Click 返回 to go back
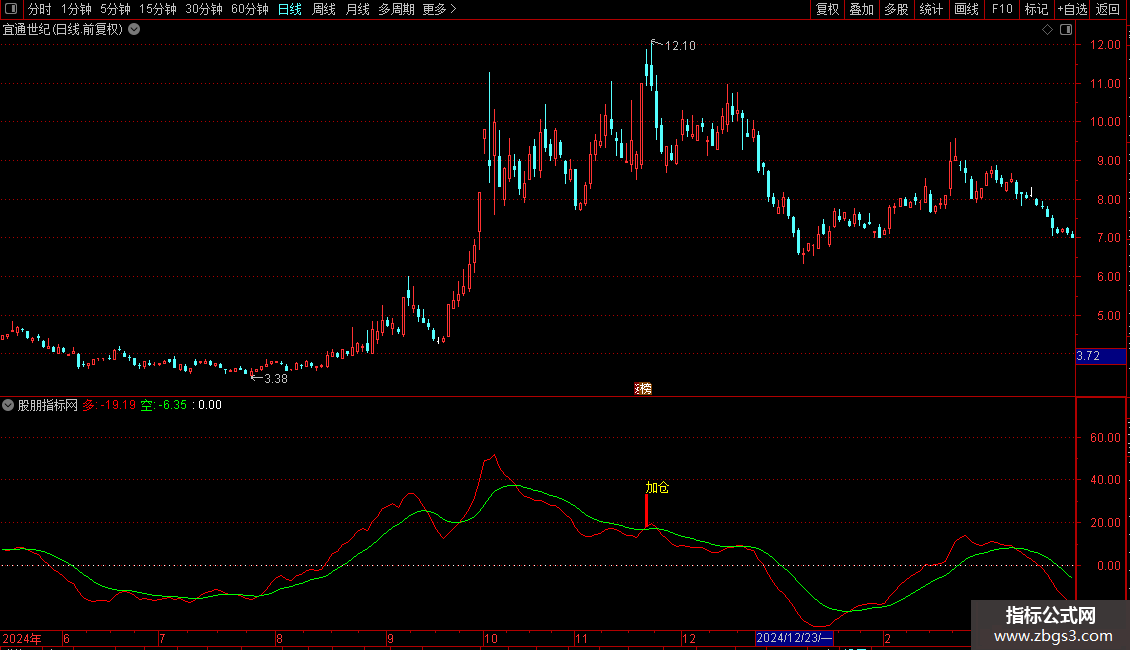This screenshot has width=1130, height=650. pos(1108,9)
